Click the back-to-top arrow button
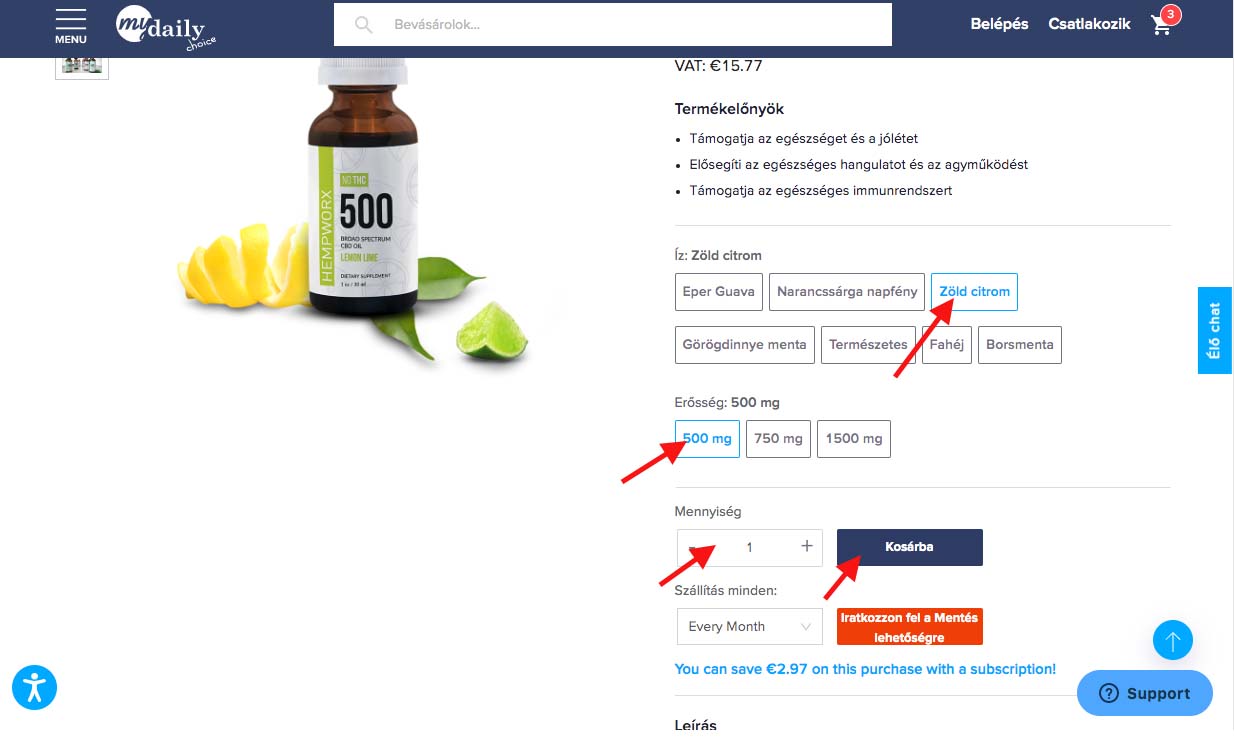 [x=1173, y=640]
